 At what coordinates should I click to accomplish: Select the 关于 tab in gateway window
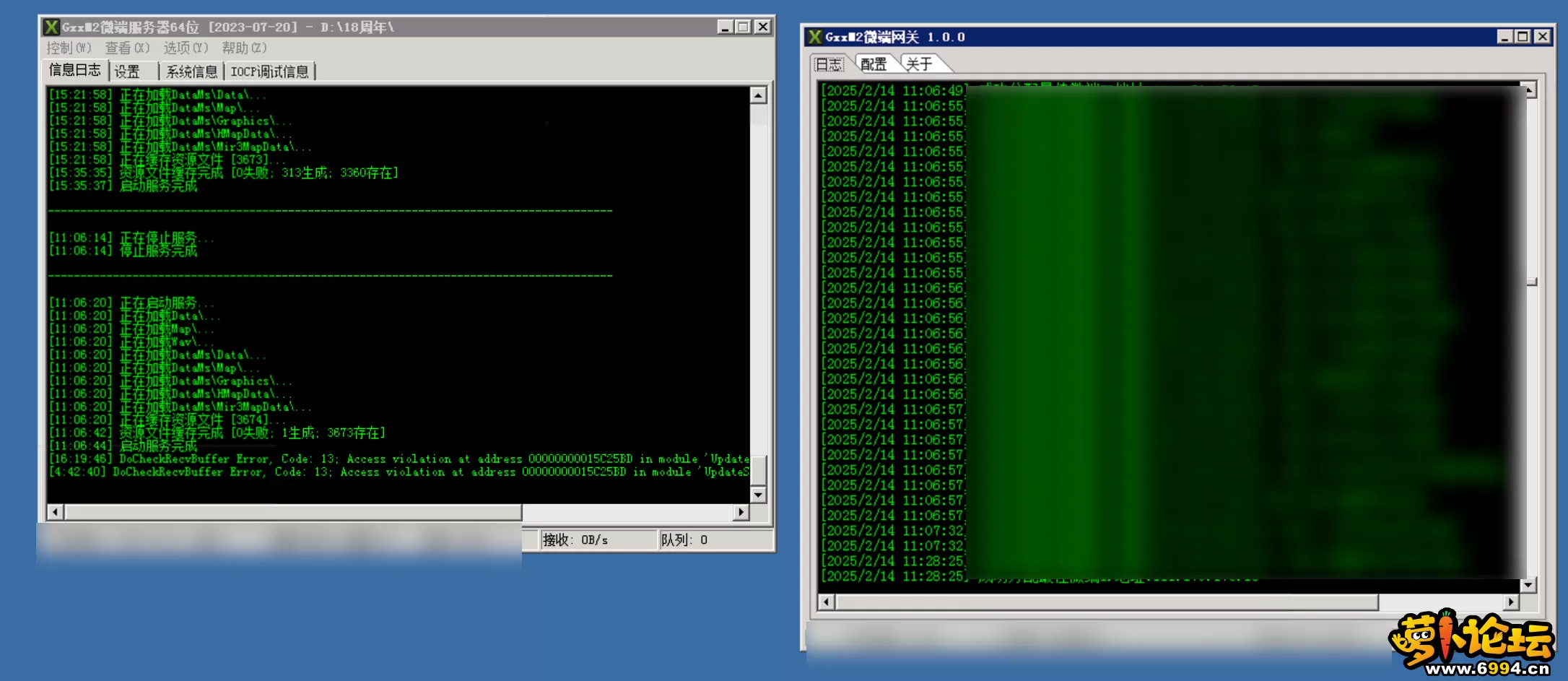[x=919, y=64]
